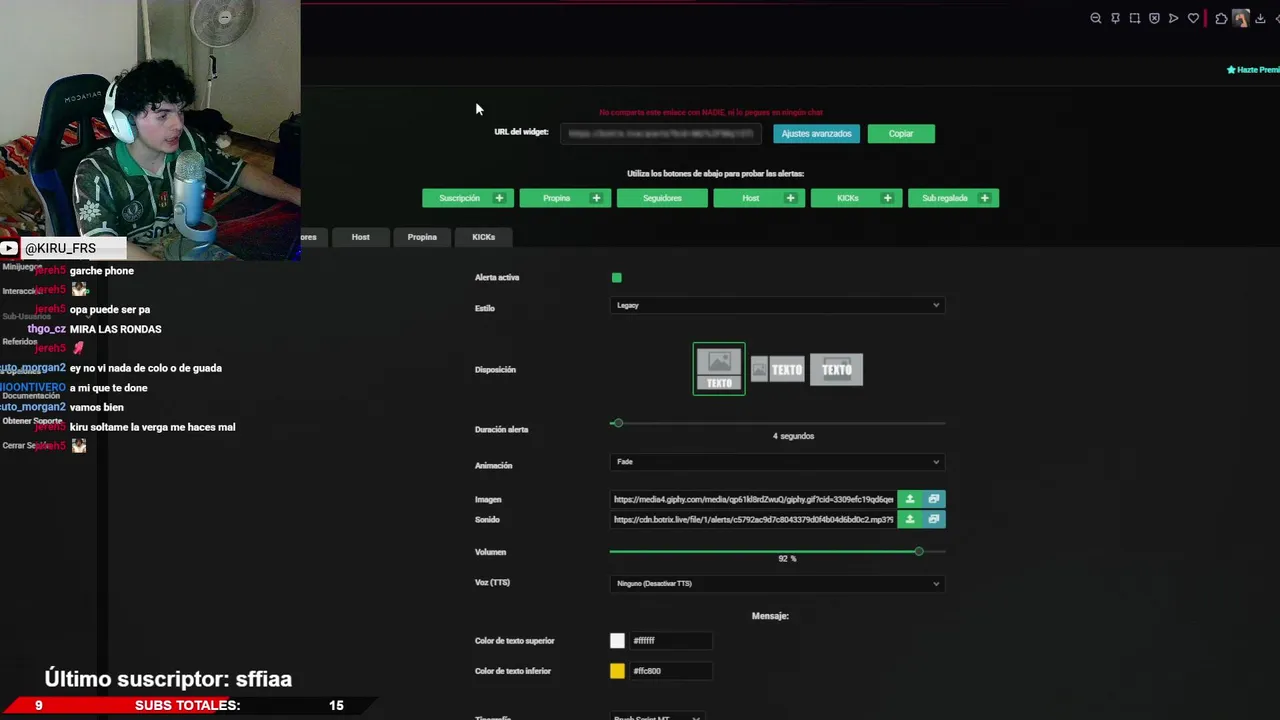Screen dimensions: 1280x720
Task: Click the upload icon for Imagen field
Action: tap(909, 499)
